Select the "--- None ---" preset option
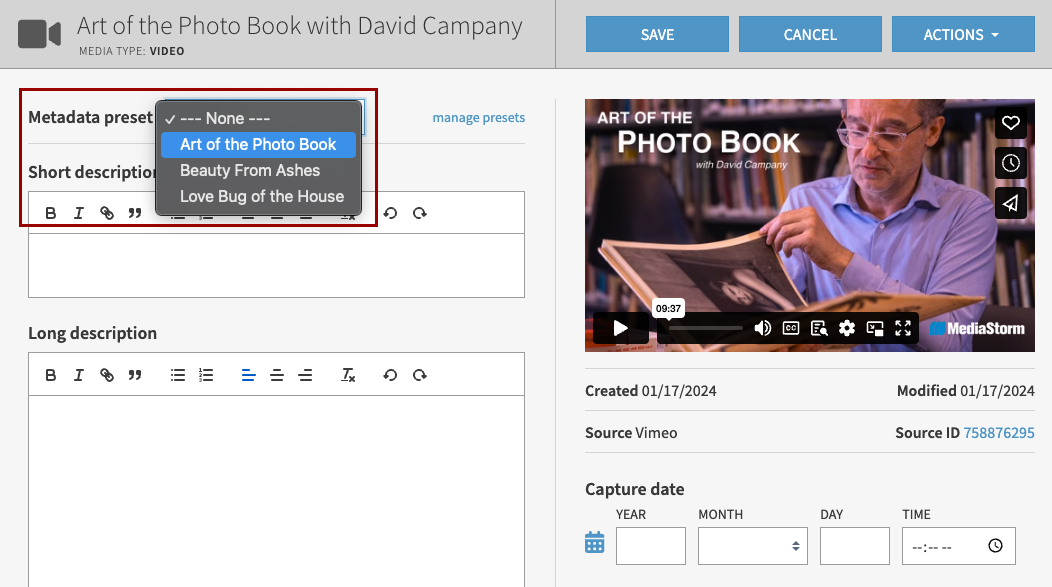 click(225, 118)
